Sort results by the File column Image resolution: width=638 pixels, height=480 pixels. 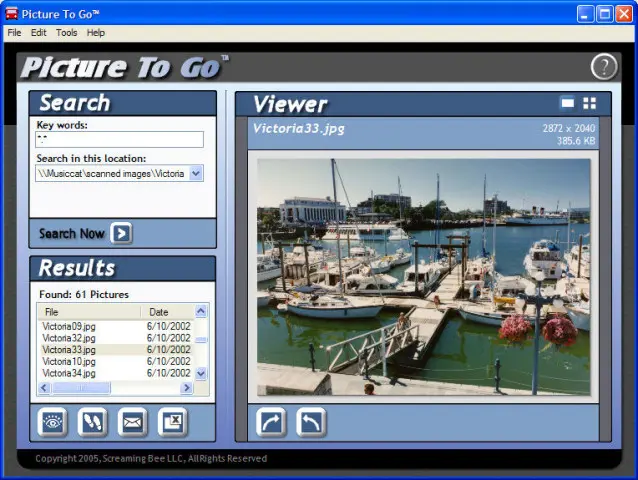coord(88,312)
